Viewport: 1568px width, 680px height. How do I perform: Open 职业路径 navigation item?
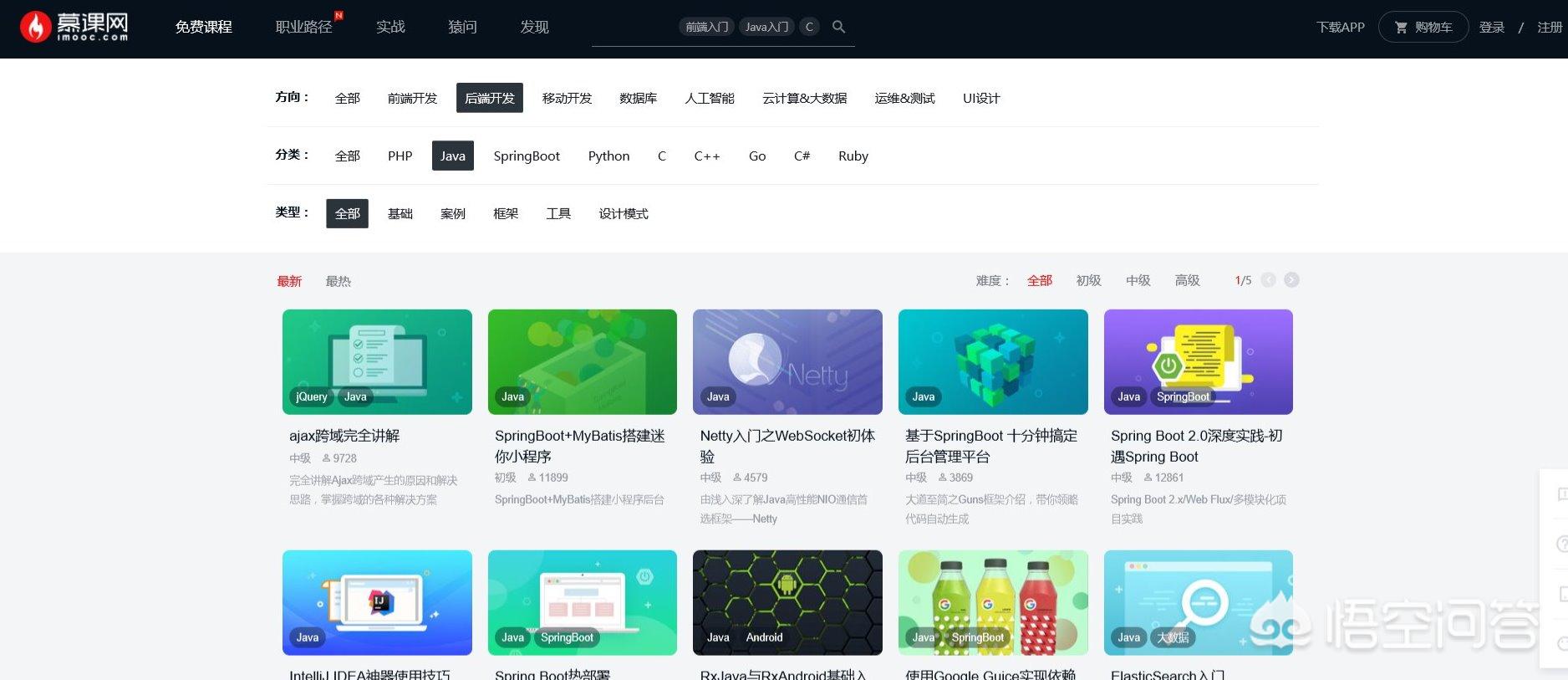304,27
